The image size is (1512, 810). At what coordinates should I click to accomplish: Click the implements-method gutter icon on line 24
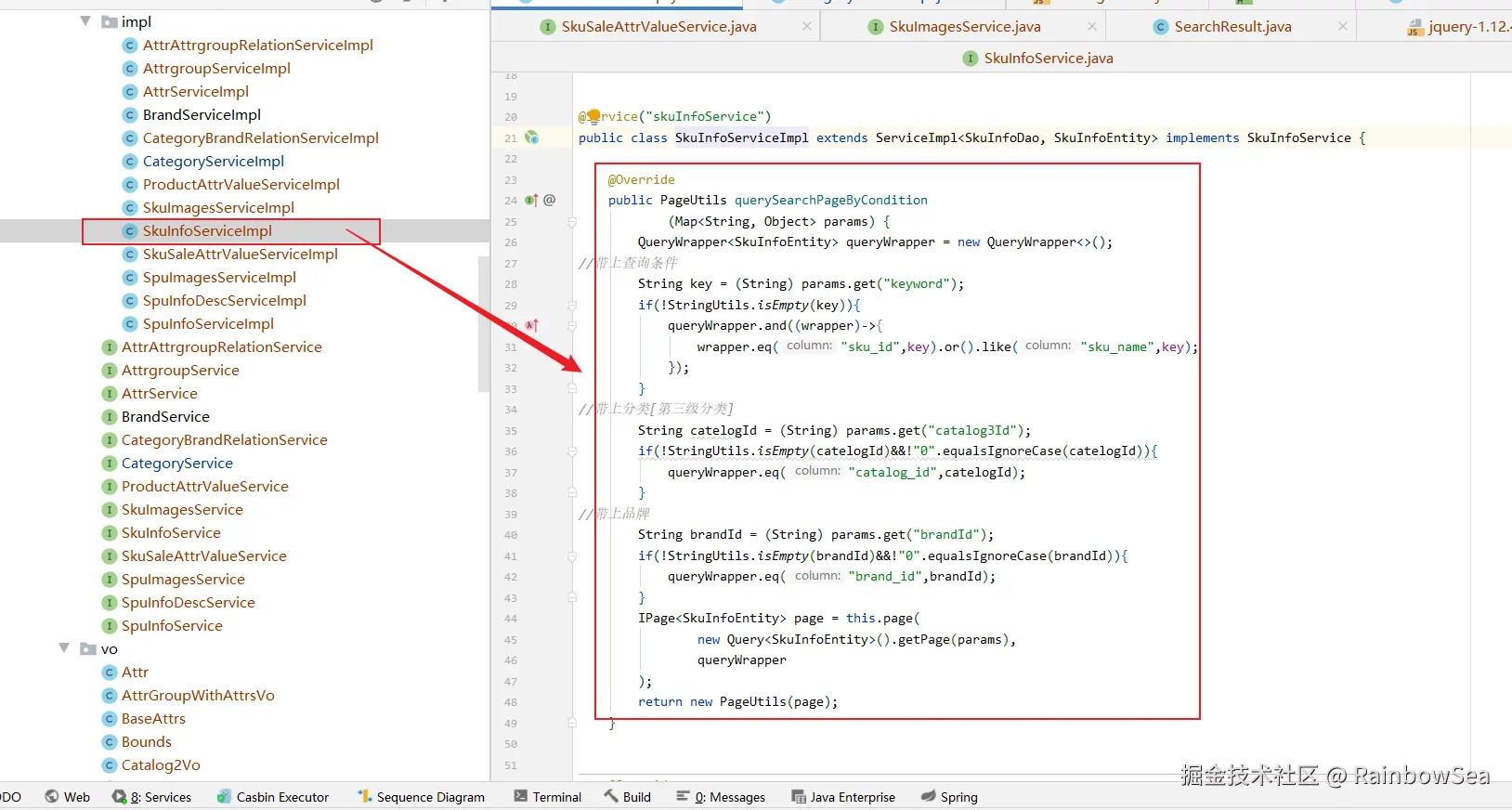point(531,200)
